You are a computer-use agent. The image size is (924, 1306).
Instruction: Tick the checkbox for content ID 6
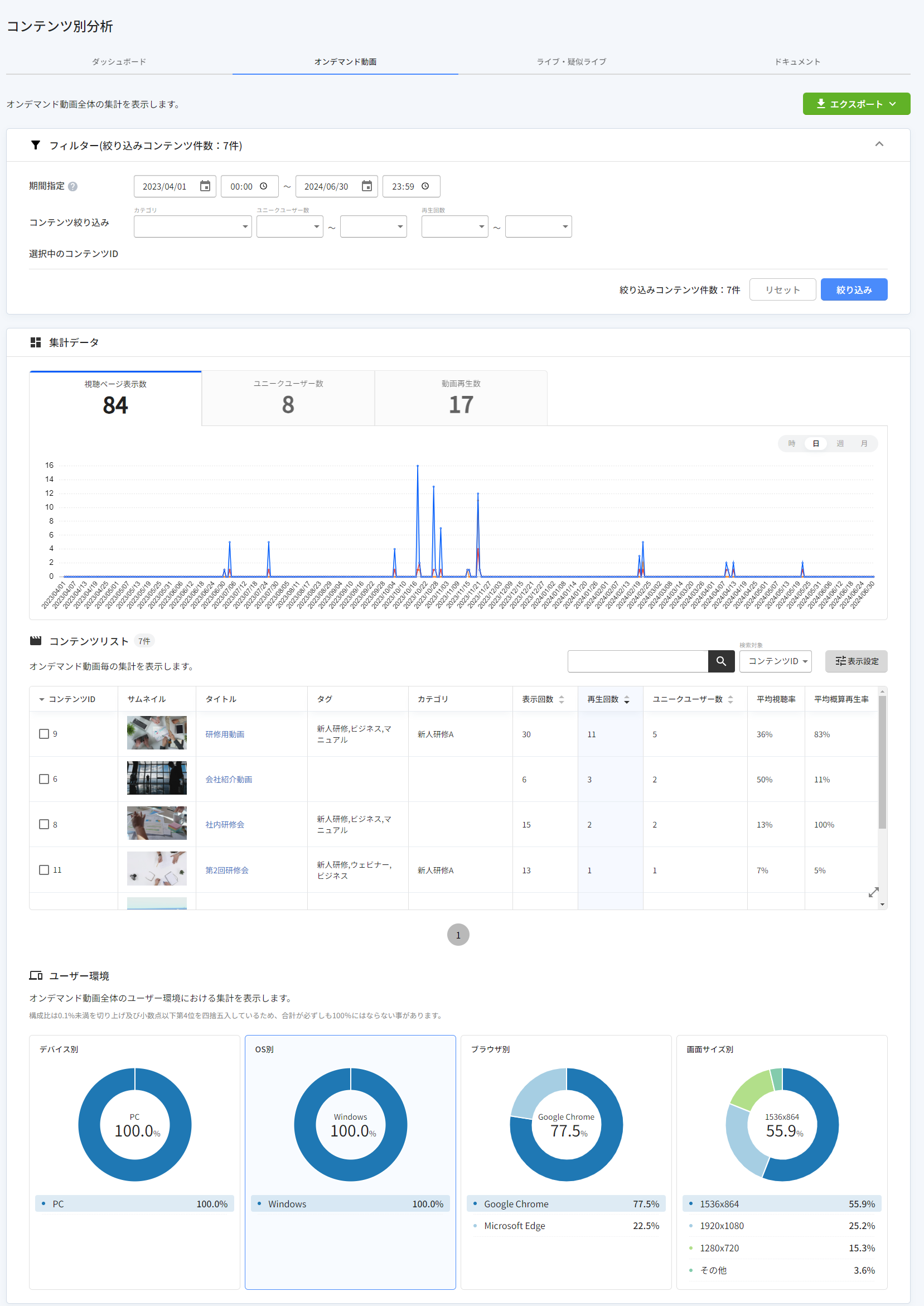tap(44, 778)
